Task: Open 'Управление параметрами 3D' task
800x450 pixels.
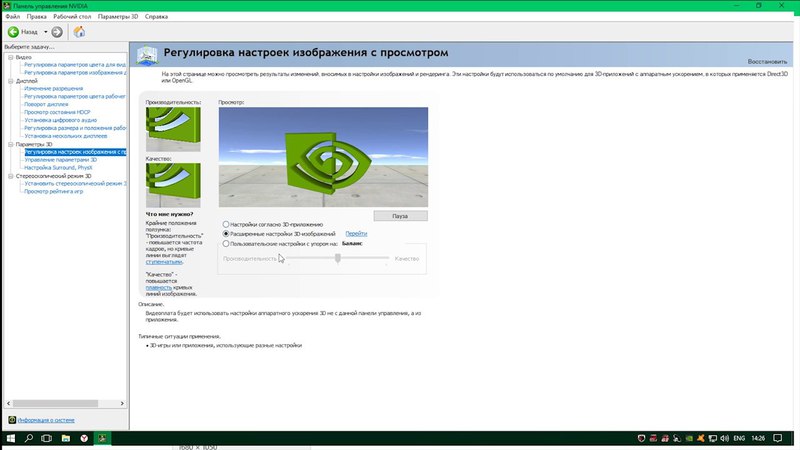Action: [x=61, y=160]
